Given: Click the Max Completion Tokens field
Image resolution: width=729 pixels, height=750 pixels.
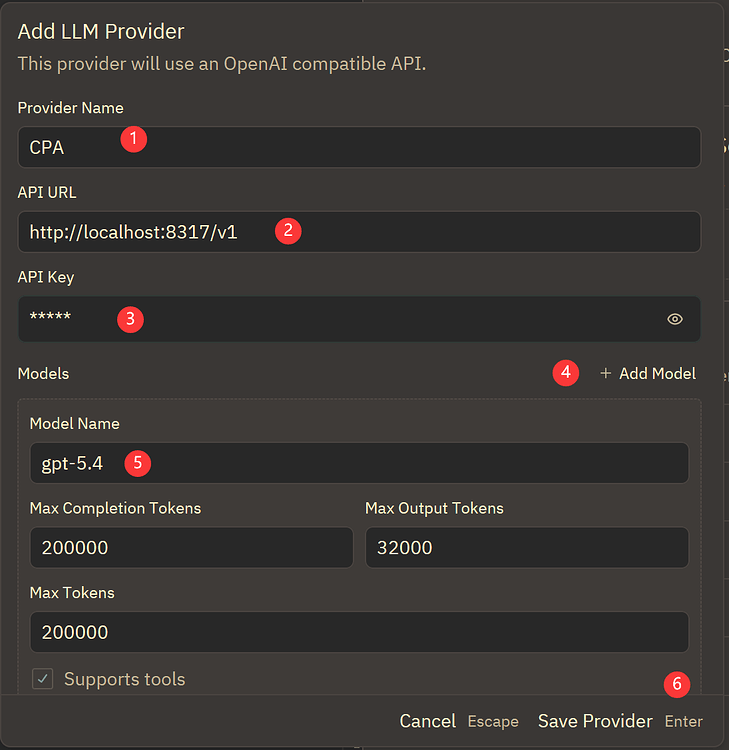Looking at the screenshot, I should click(x=191, y=547).
